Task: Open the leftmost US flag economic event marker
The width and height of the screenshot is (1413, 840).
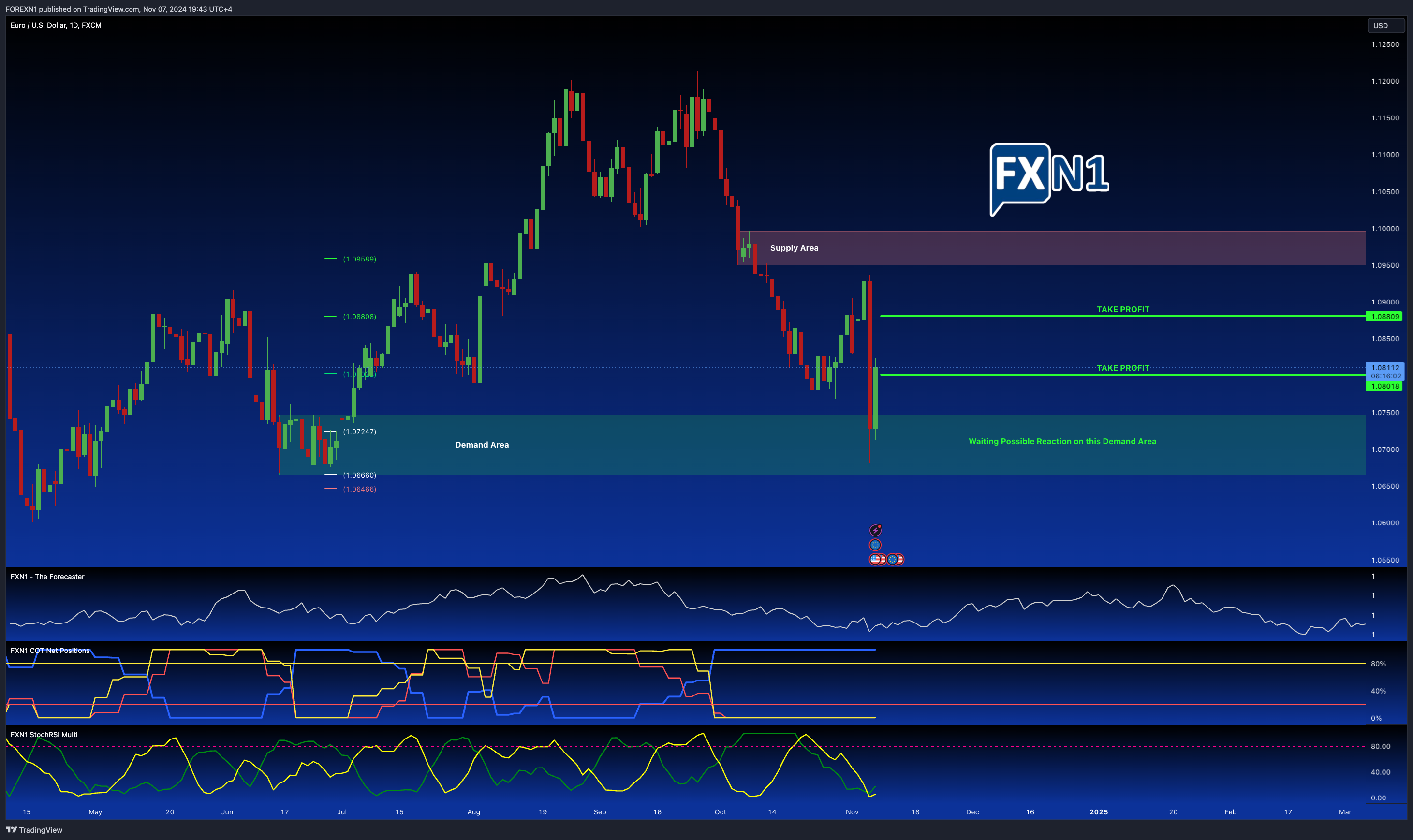Action: 876,560
